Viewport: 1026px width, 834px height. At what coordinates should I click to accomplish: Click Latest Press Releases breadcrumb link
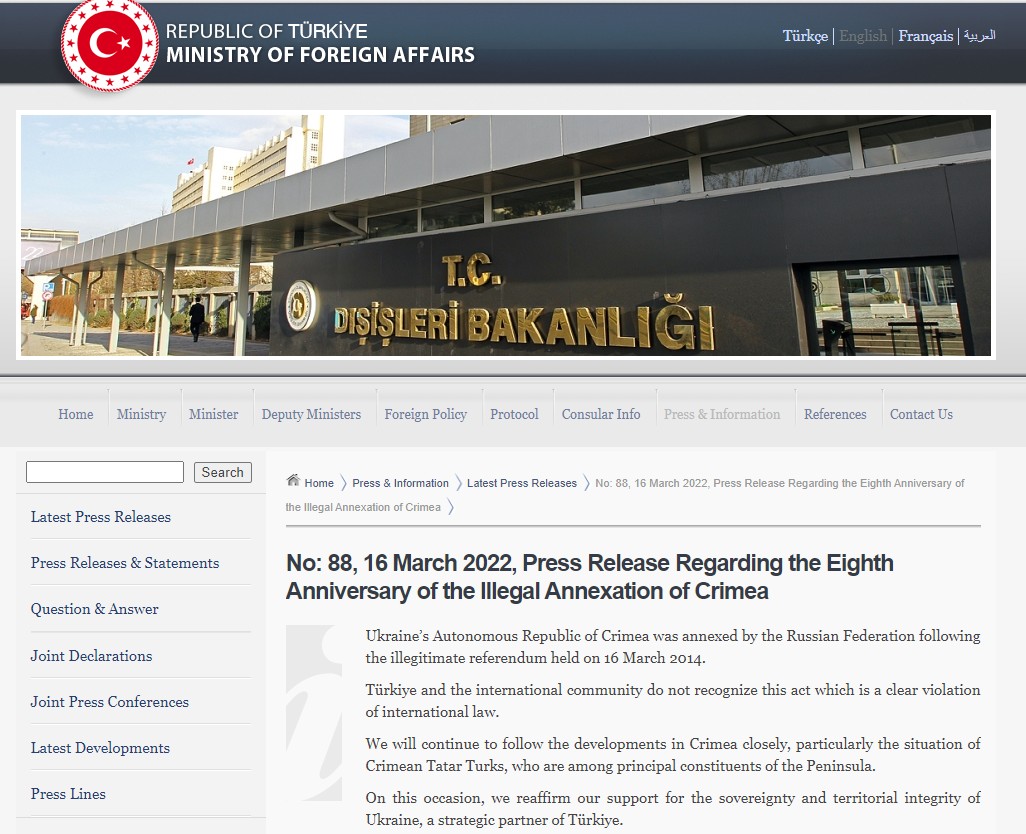tap(522, 483)
